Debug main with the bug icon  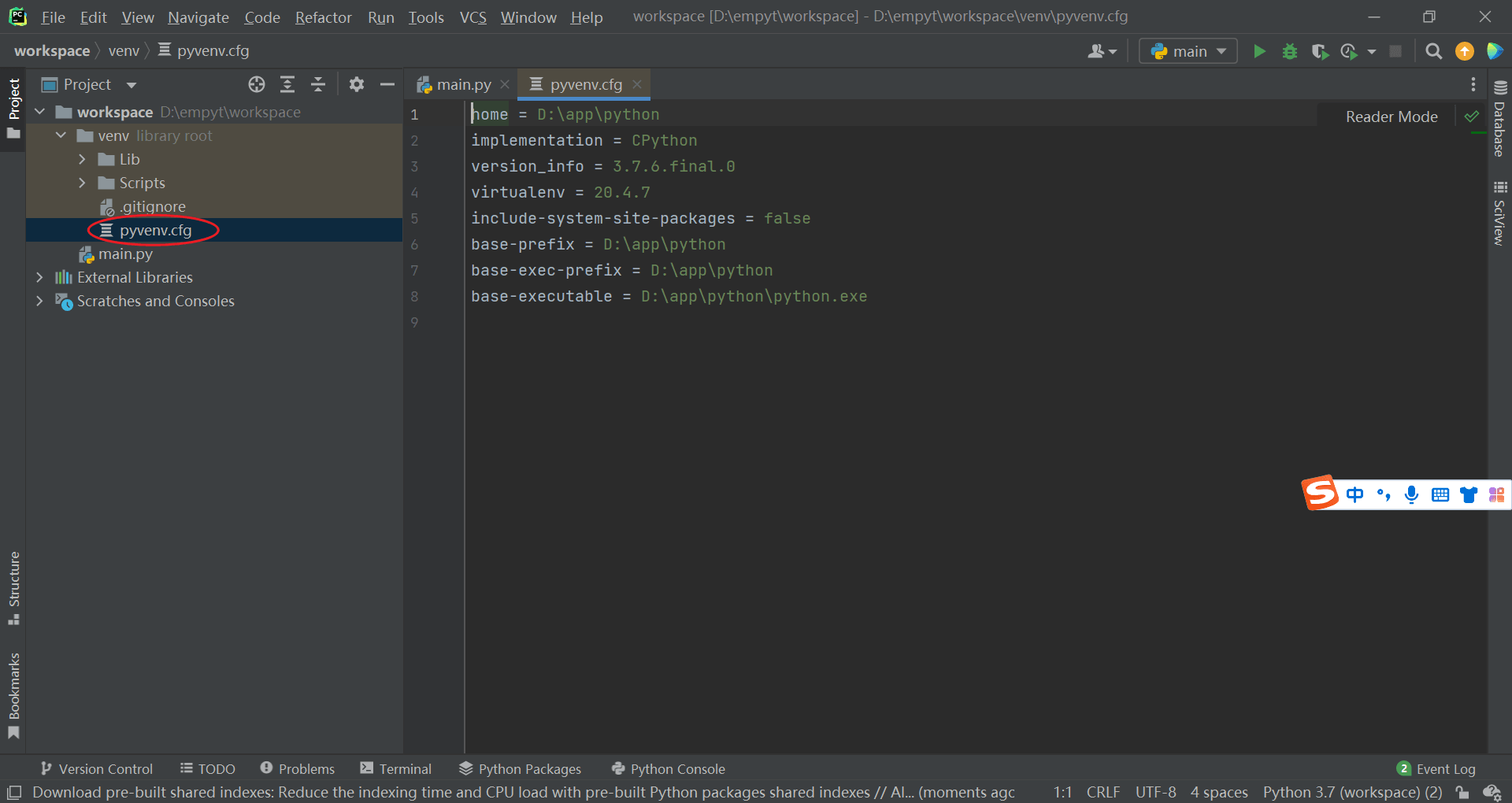click(x=1290, y=51)
